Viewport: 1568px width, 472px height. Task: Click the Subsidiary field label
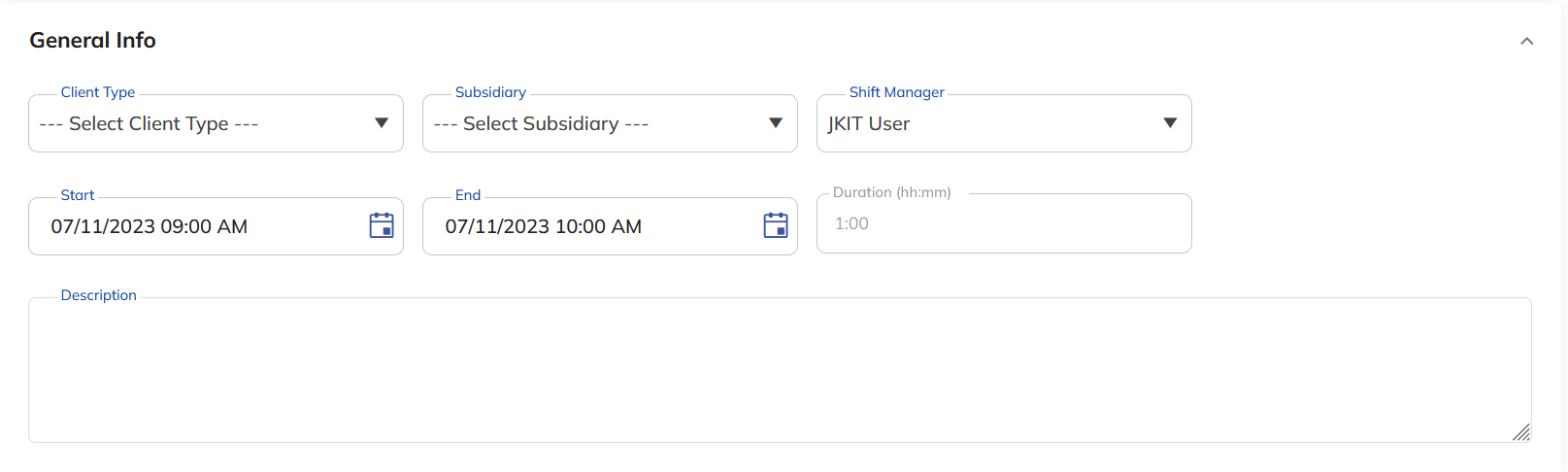coord(490,92)
